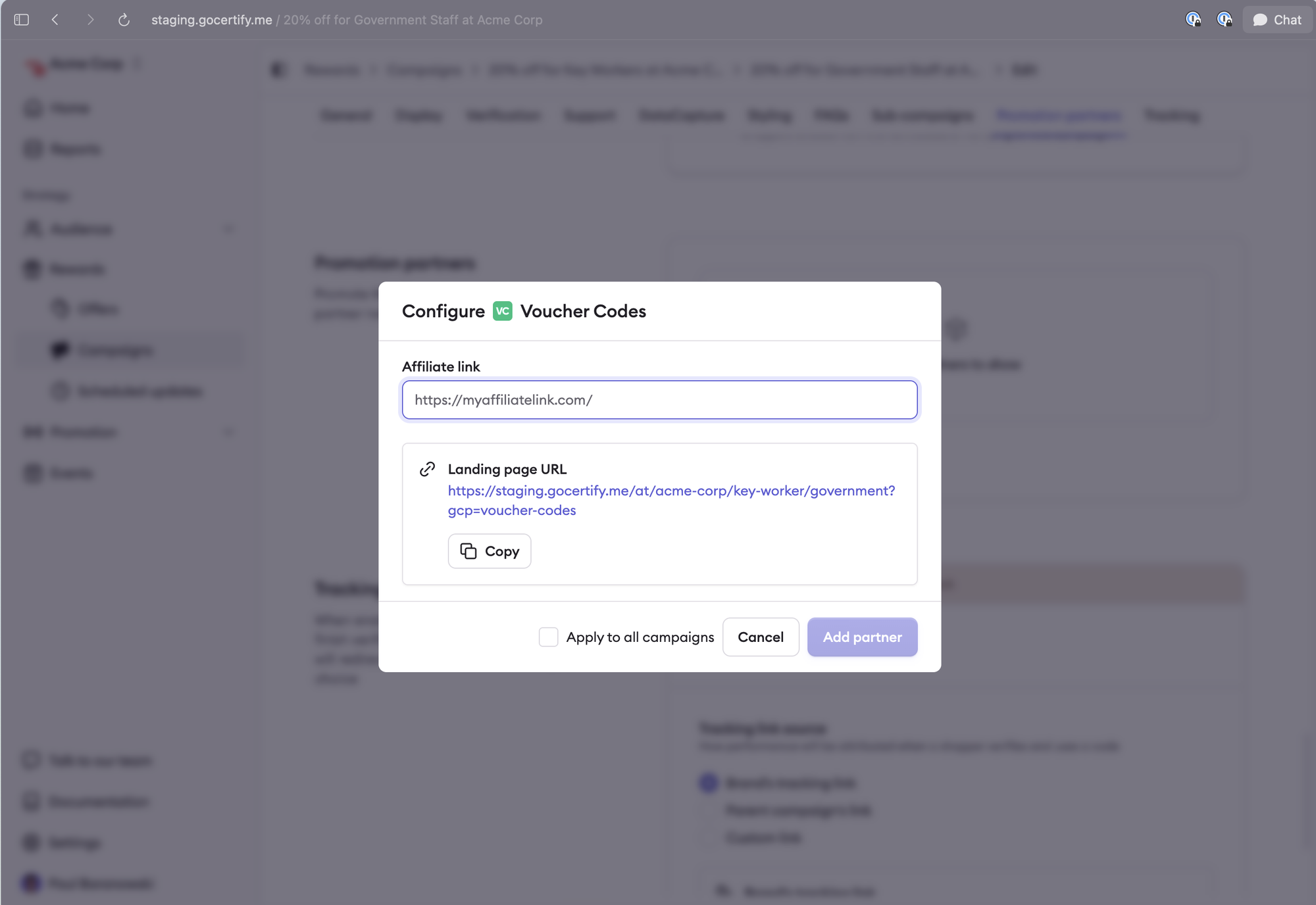Tick the Apply to all campaigns checkbox
This screenshot has height=905, width=1316.
pos(548,637)
